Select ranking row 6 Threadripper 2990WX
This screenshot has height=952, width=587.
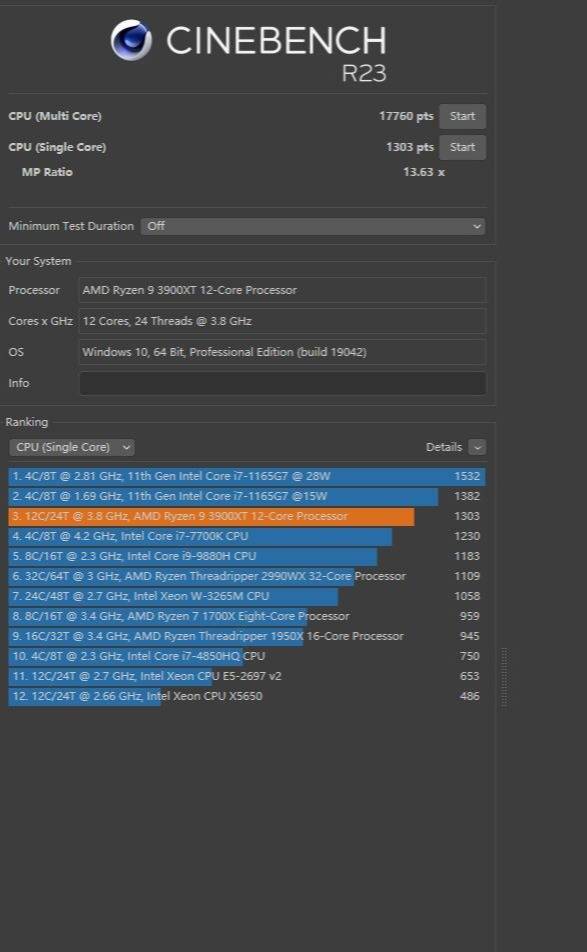coord(247,576)
